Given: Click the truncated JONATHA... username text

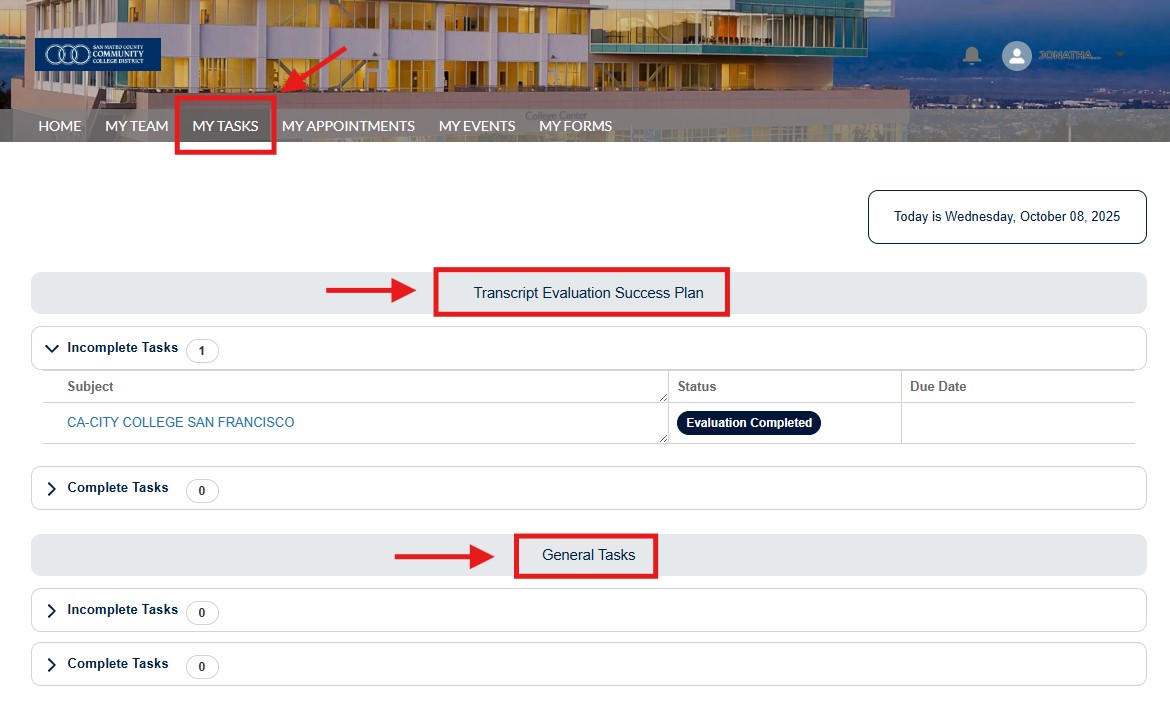Looking at the screenshot, I should (1069, 55).
